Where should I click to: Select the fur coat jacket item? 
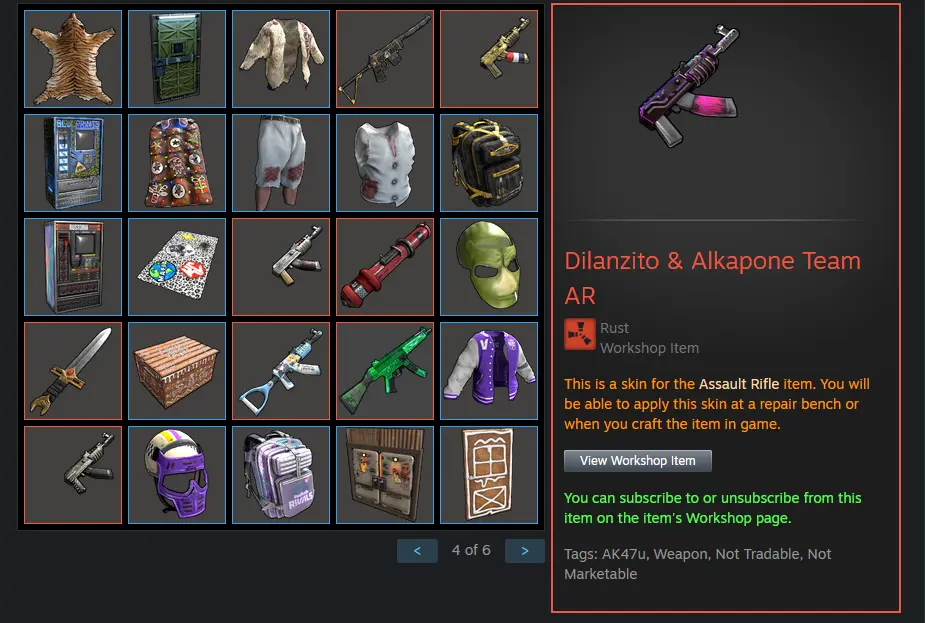[x=281, y=59]
